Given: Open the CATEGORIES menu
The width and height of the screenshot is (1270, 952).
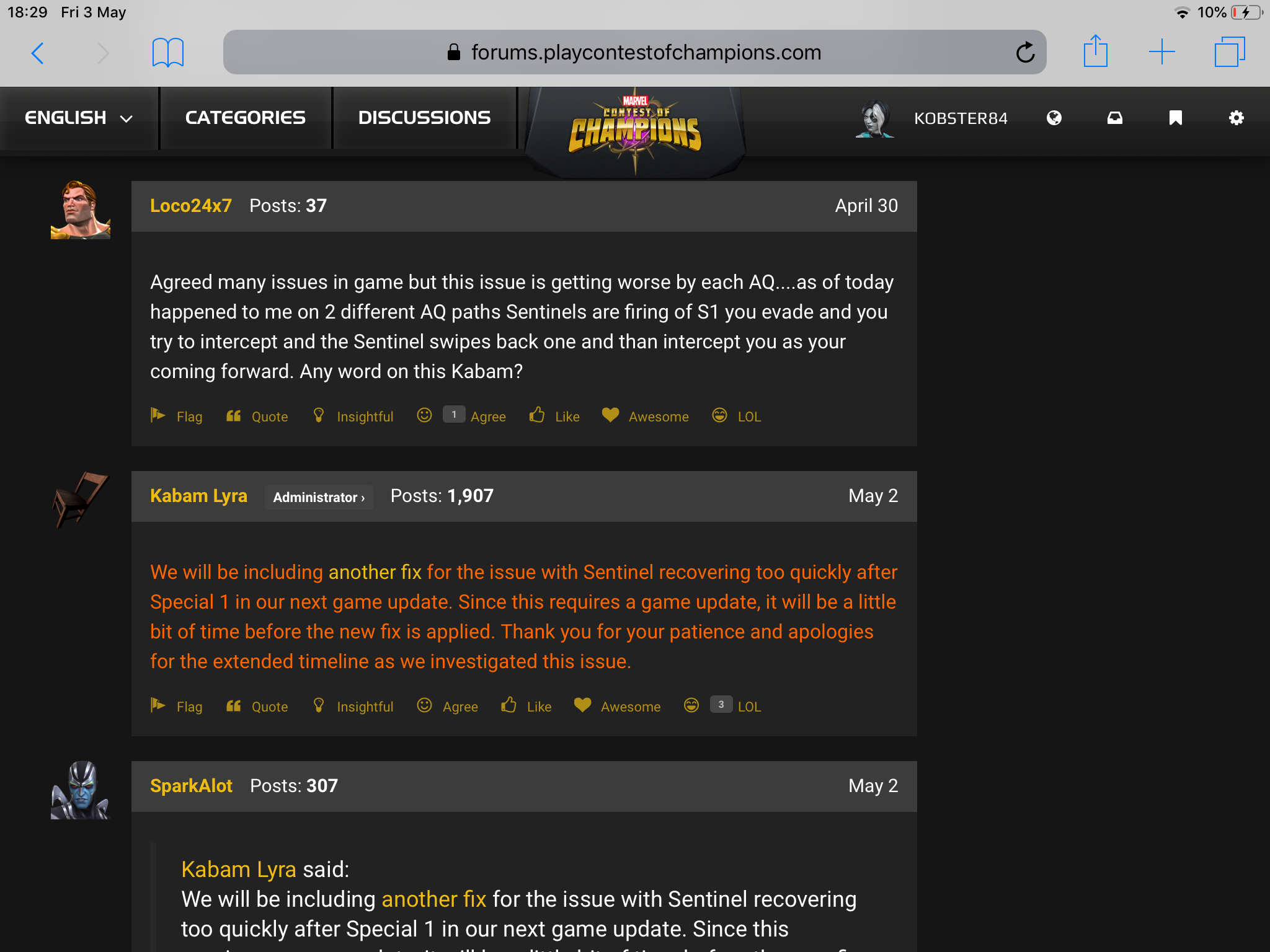Looking at the screenshot, I should pyautogui.click(x=245, y=118).
